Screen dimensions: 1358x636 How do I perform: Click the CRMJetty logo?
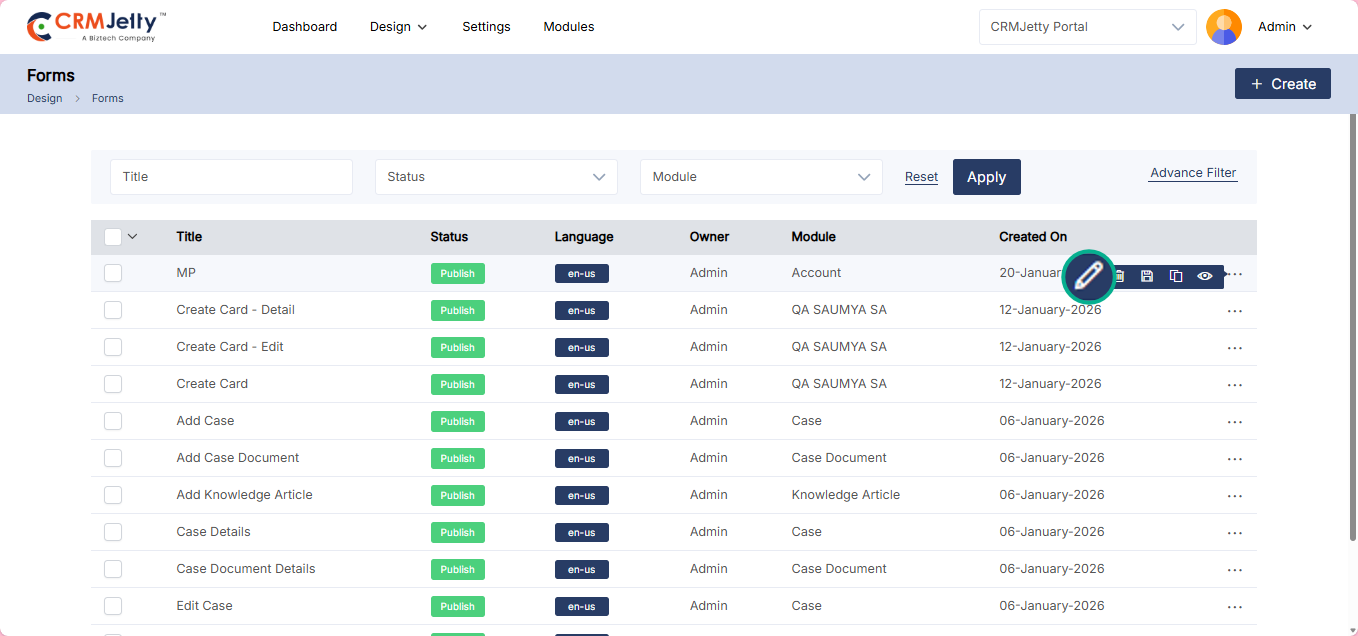click(x=96, y=27)
